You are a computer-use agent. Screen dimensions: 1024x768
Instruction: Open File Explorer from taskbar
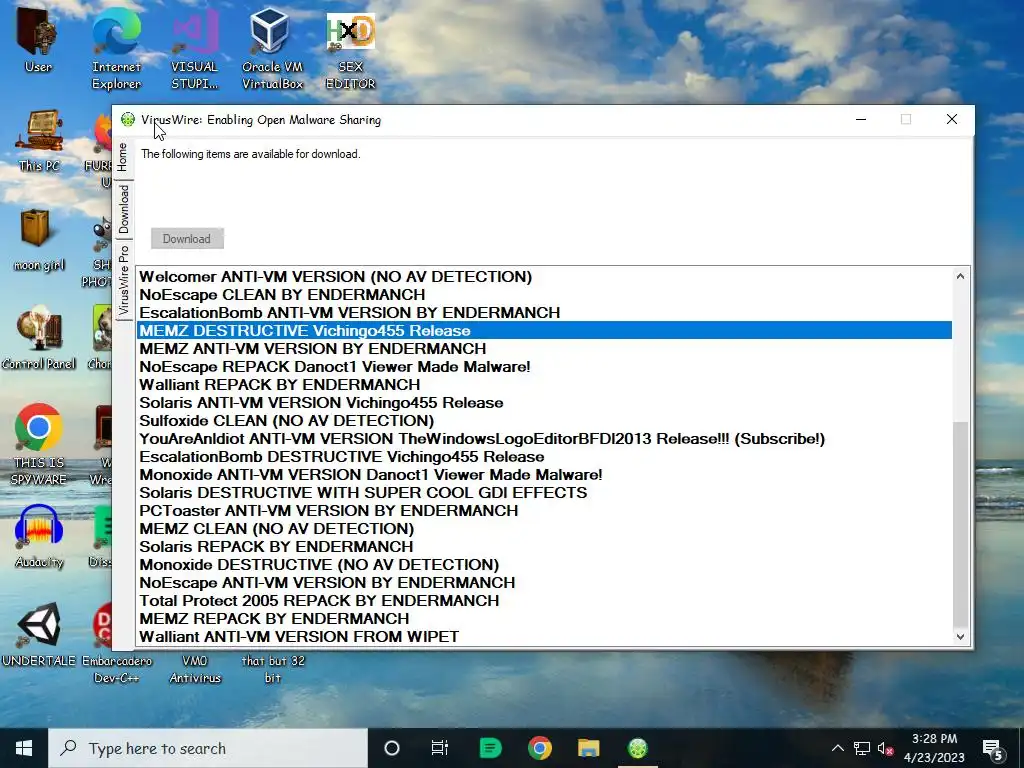click(588, 748)
